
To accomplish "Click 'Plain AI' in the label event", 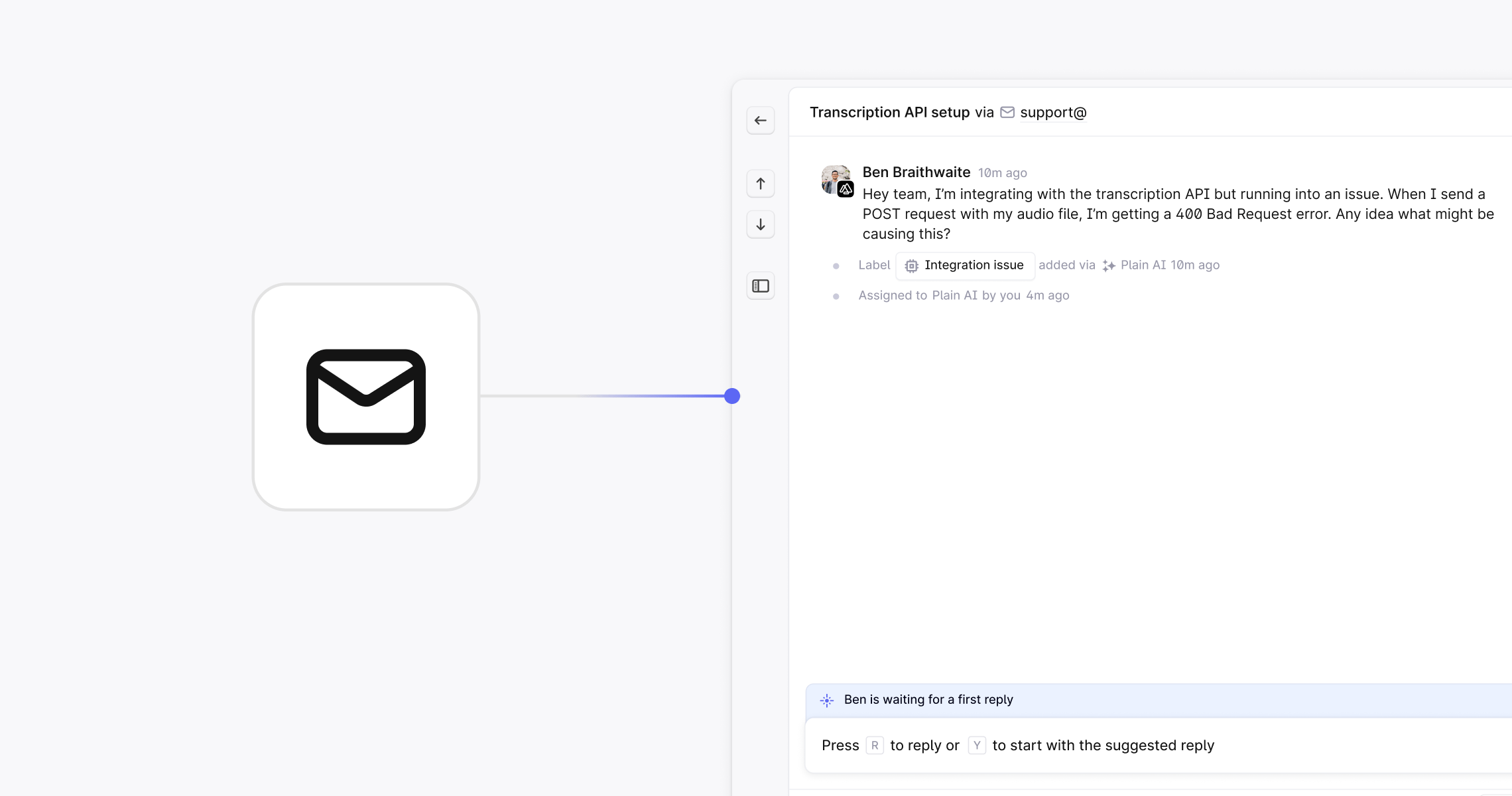I will click(1143, 265).
